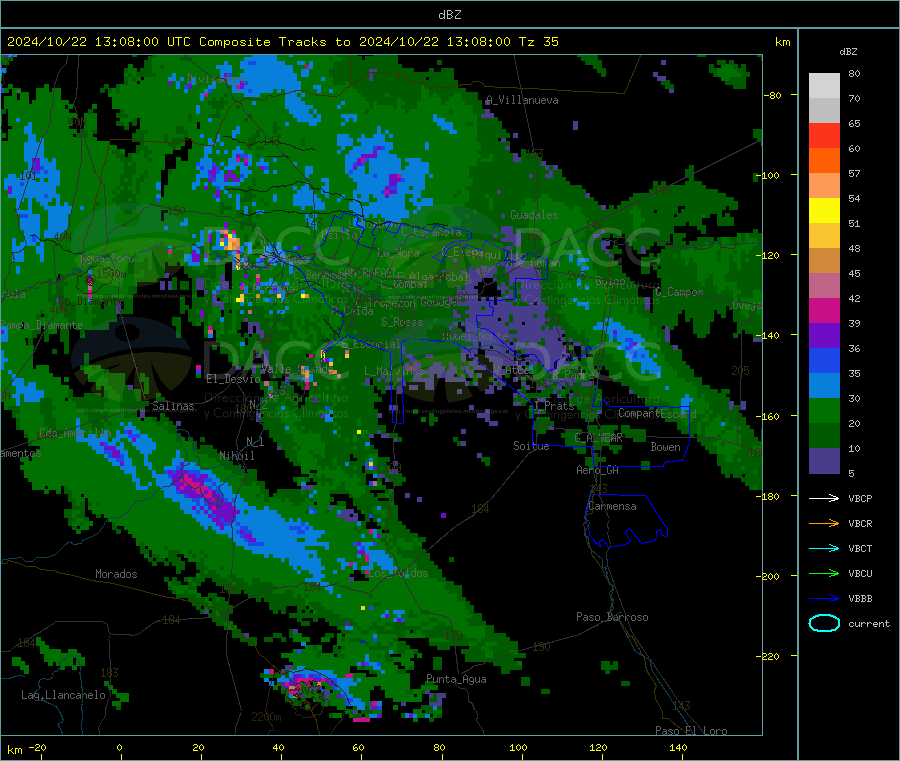Pick the light gray 70–80 dBZ swatch
This screenshot has width=900, height=761.
click(824, 86)
